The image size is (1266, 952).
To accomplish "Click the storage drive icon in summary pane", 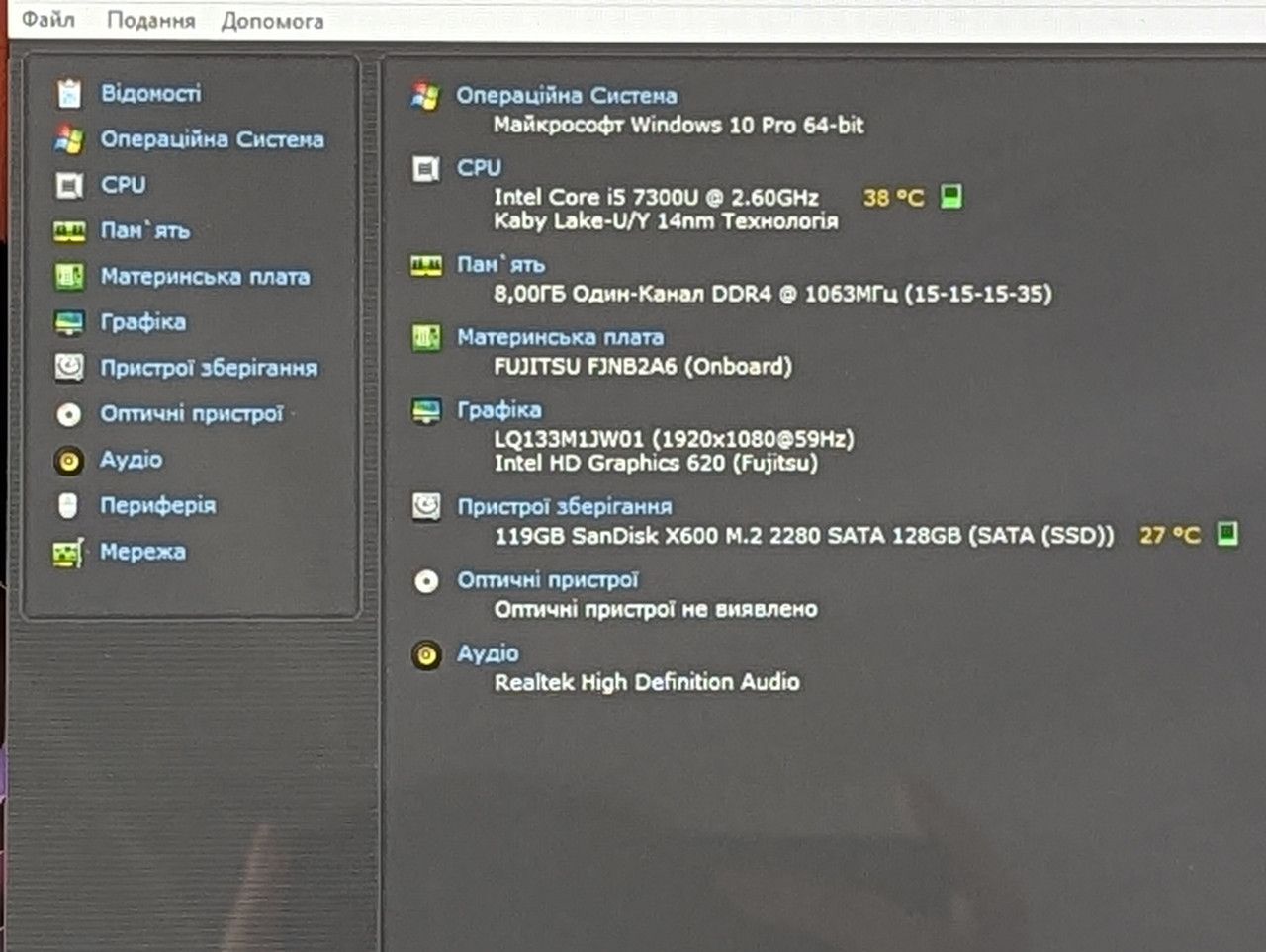I will [426, 507].
